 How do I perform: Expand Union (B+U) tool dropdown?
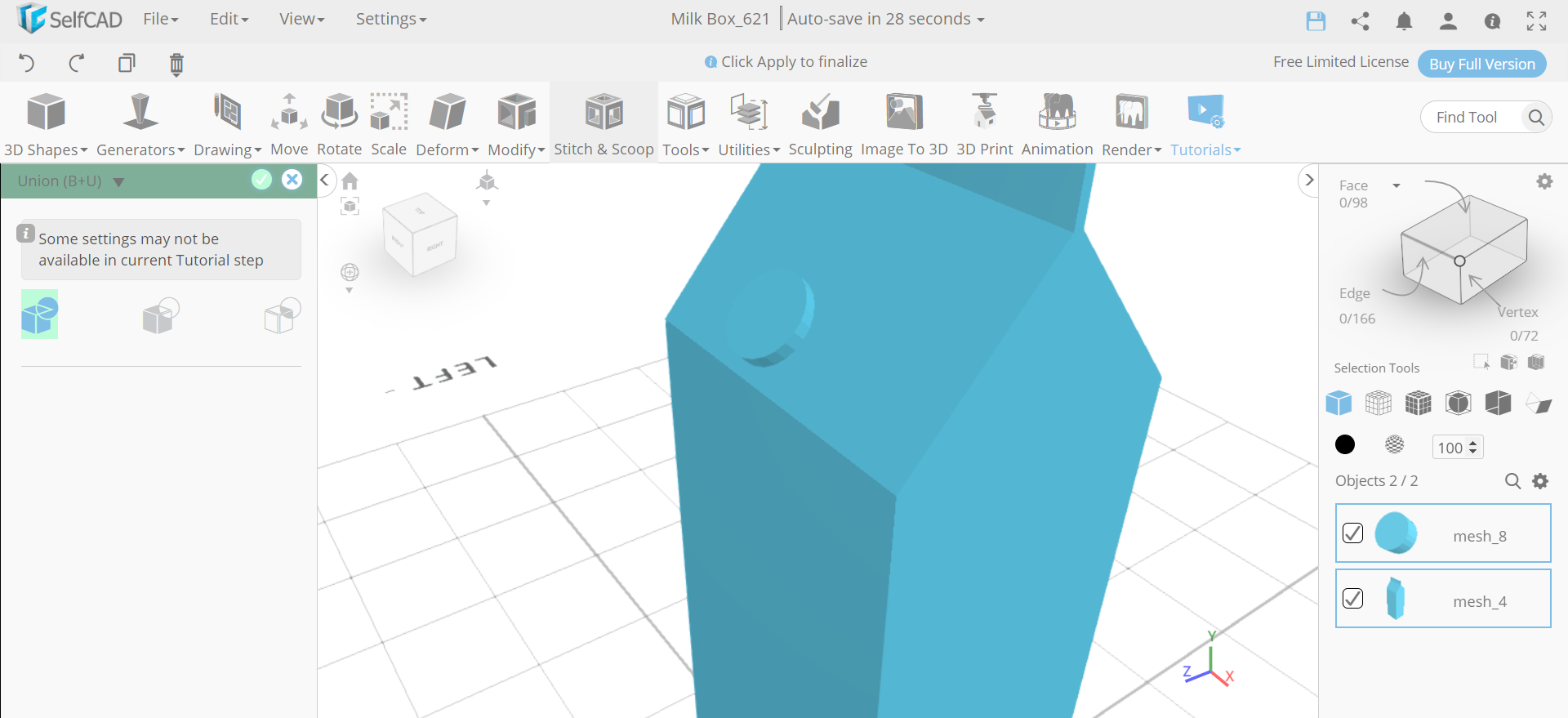(118, 182)
